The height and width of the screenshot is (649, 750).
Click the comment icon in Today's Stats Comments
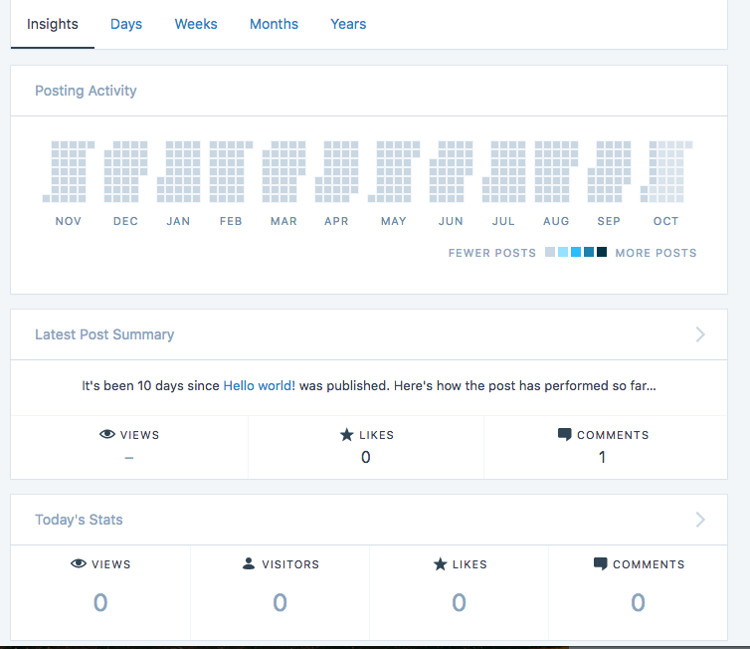pos(600,564)
